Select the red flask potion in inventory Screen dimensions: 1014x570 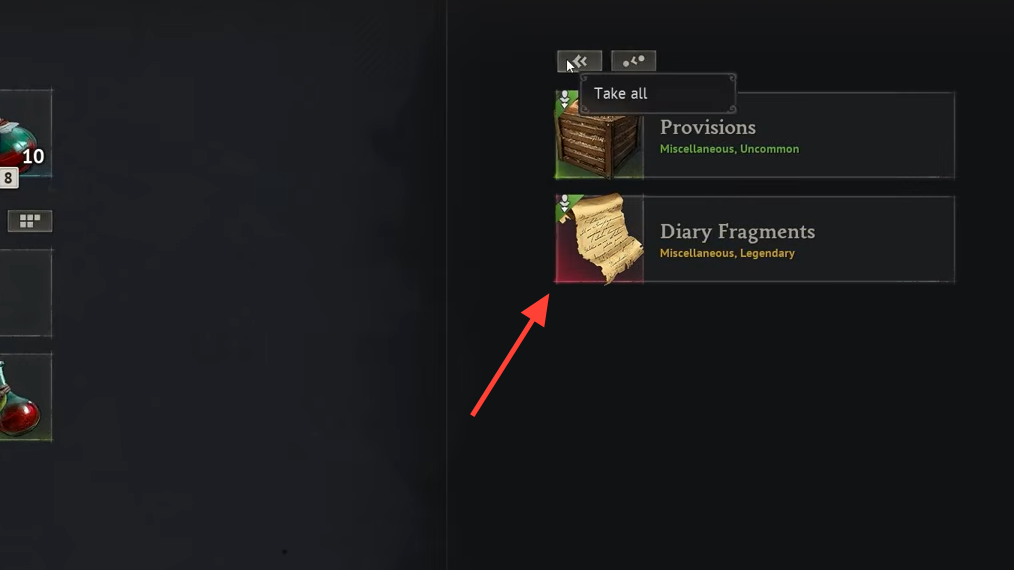click(25, 397)
